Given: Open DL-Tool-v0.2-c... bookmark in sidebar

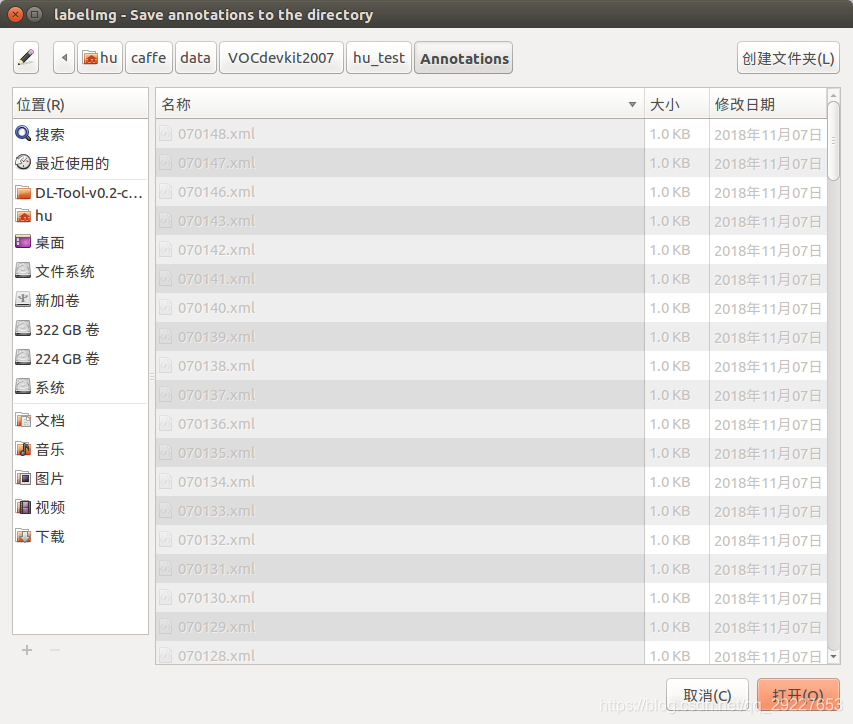Looking at the screenshot, I should tap(80, 193).
